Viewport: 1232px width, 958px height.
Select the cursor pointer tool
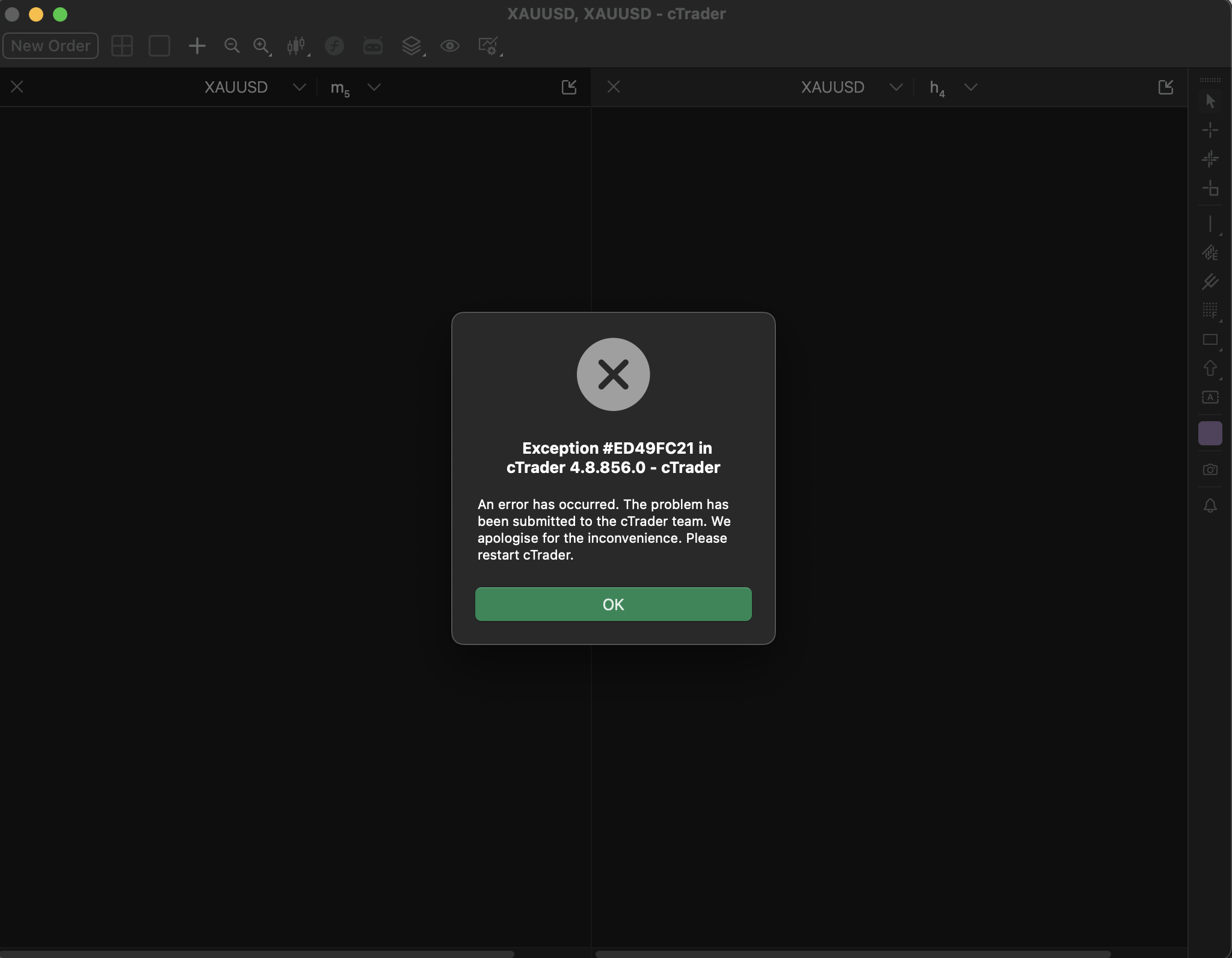[1210, 101]
